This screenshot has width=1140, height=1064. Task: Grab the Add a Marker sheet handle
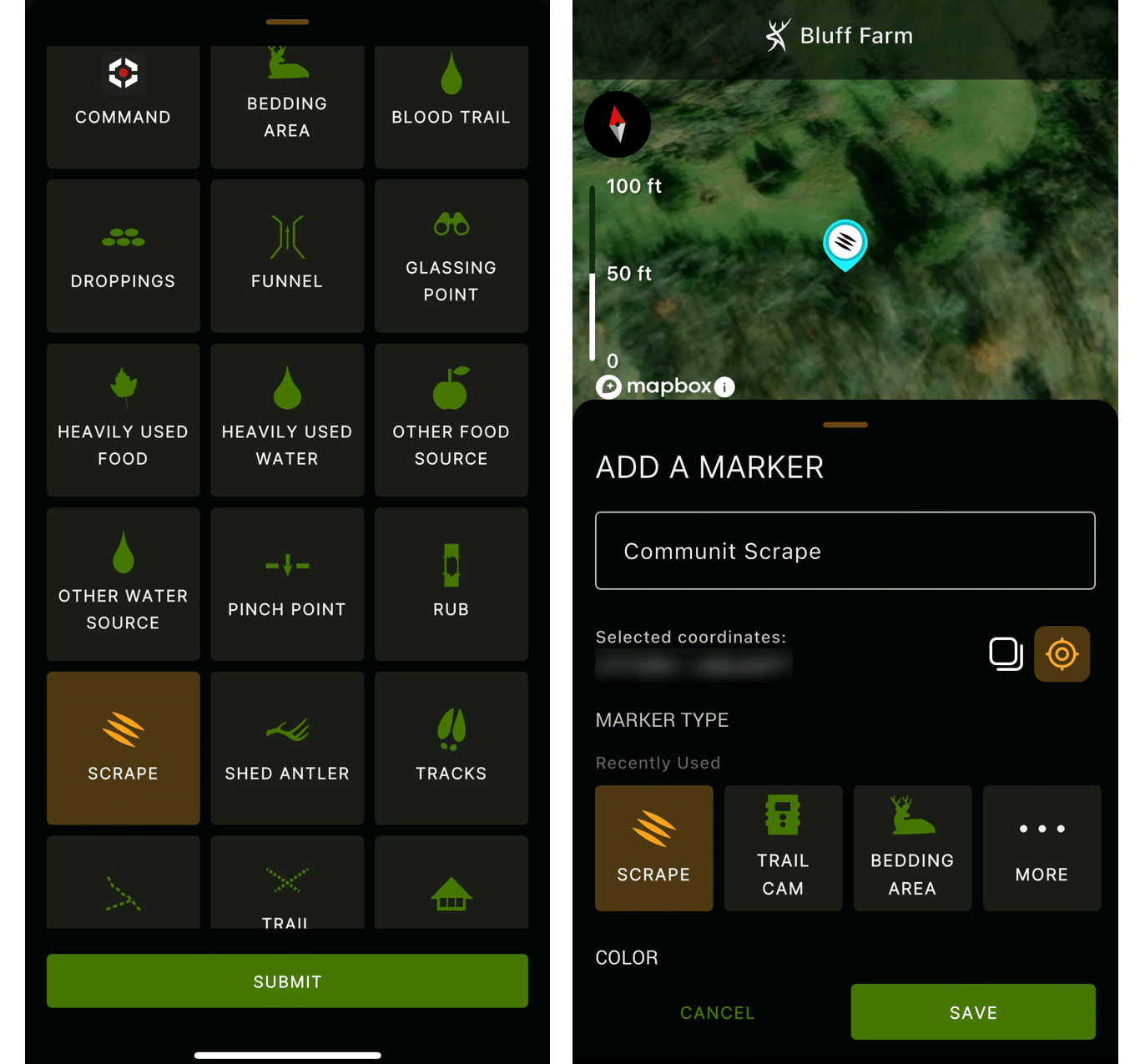(x=845, y=425)
